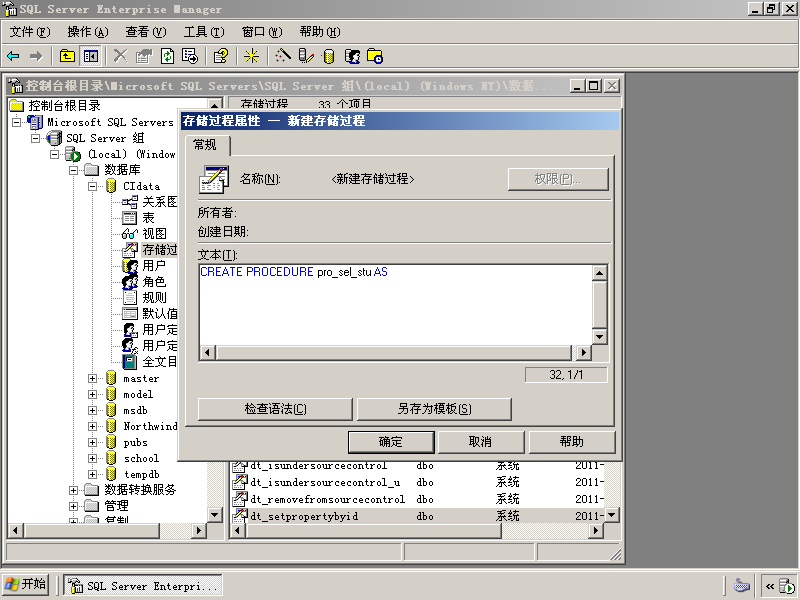Viewport: 800px width, 600px height.
Task: Expand the model database node
Action: pyautogui.click(x=92, y=394)
